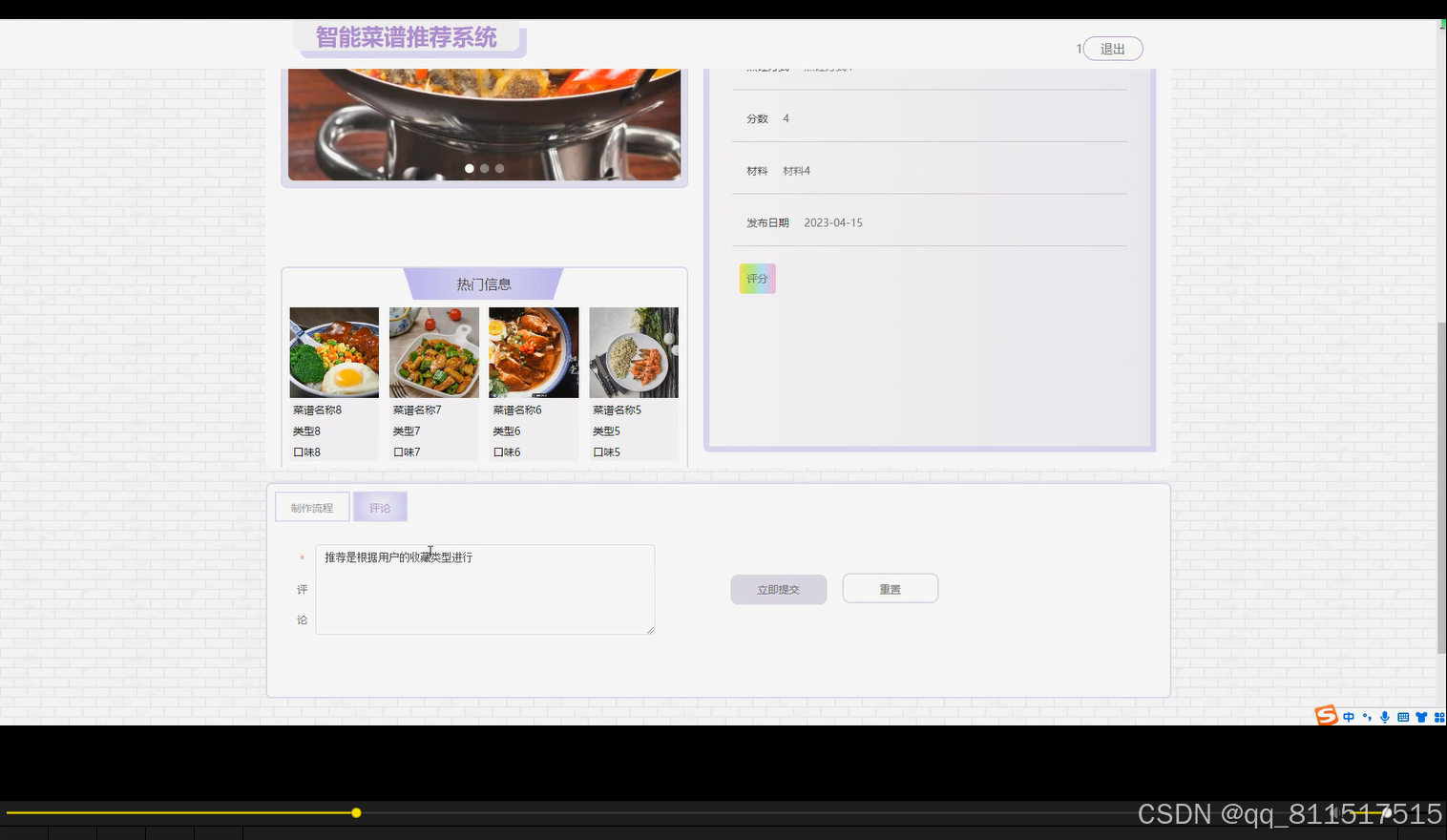1447x840 pixels.
Task: Switch to 评论 tab
Action: click(380, 507)
